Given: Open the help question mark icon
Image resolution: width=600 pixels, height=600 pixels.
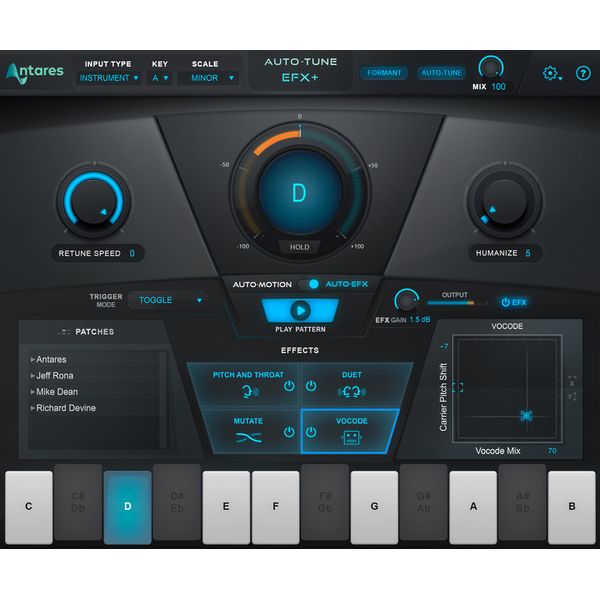Looking at the screenshot, I should click(583, 73).
